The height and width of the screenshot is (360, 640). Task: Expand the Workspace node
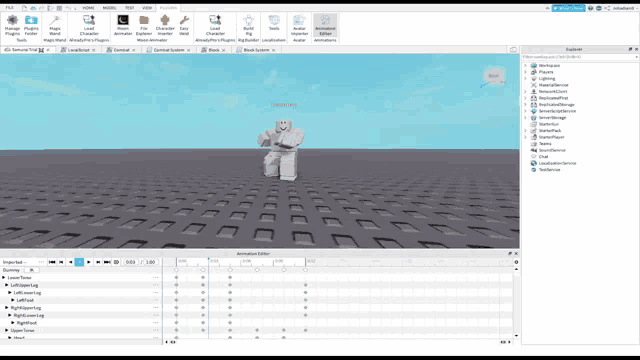[526, 65]
